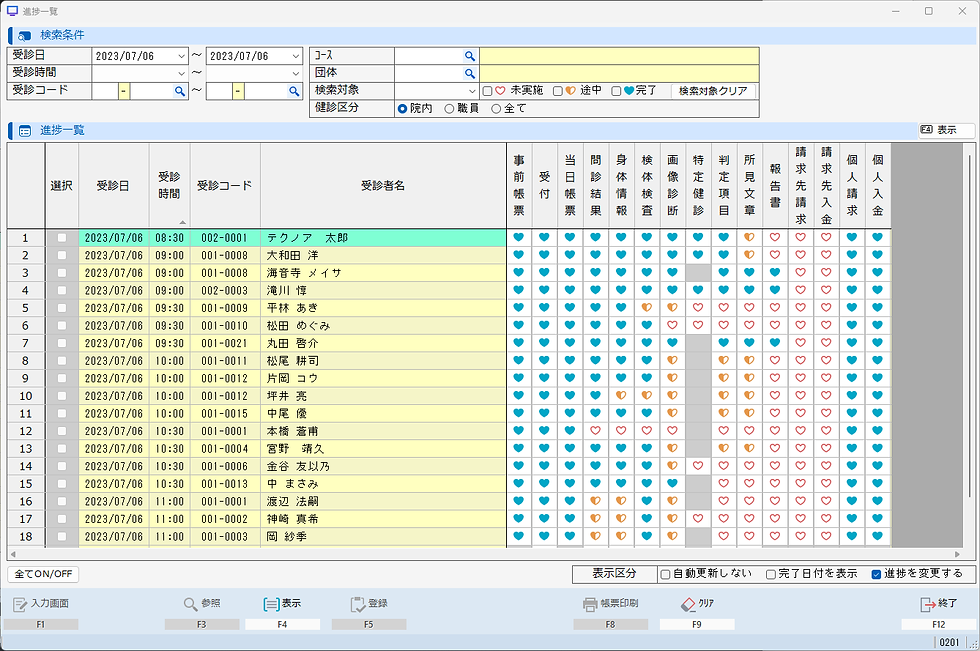Screen dimensions: 980x651
Task: Click the 問診結果 heart for 渡辺 法嗣
Action: (596, 501)
